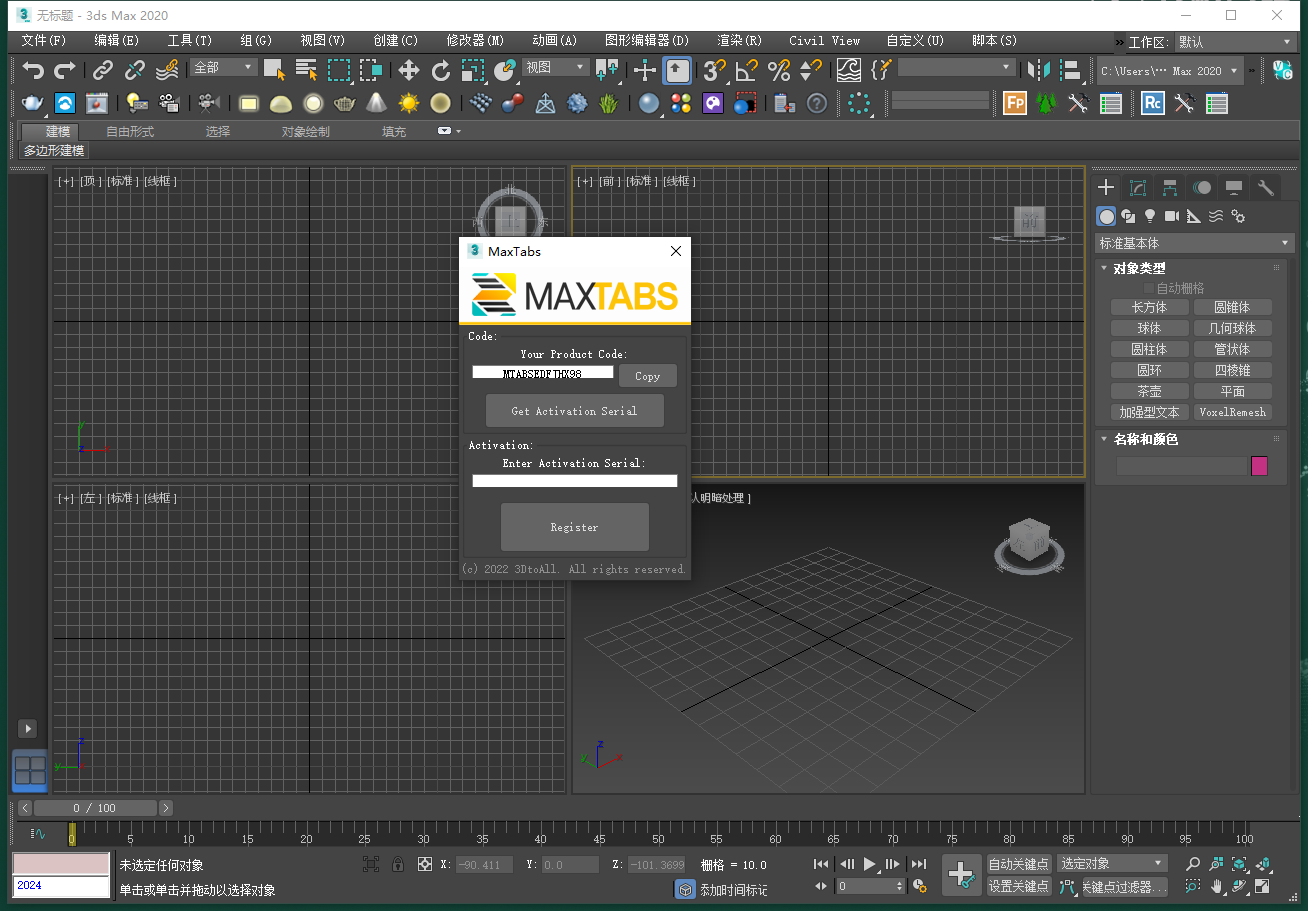Click the VoxelRemesh button

point(1232,412)
